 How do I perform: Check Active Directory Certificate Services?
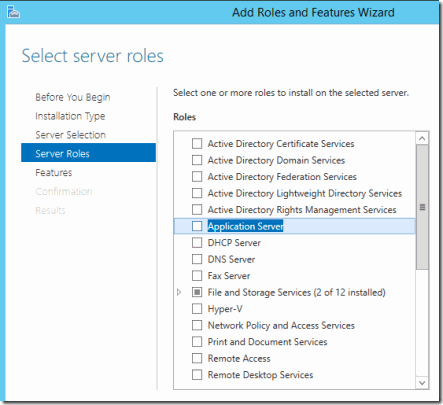(x=197, y=144)
